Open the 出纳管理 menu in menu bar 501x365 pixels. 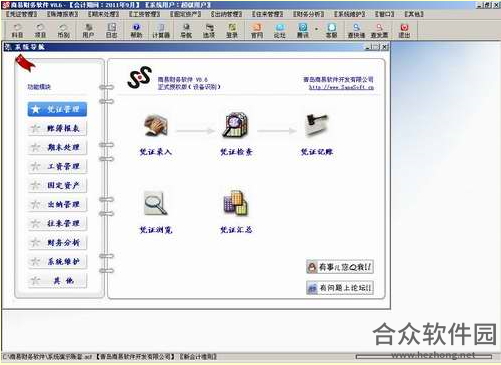pyautogui.click(x=226, y=14)
